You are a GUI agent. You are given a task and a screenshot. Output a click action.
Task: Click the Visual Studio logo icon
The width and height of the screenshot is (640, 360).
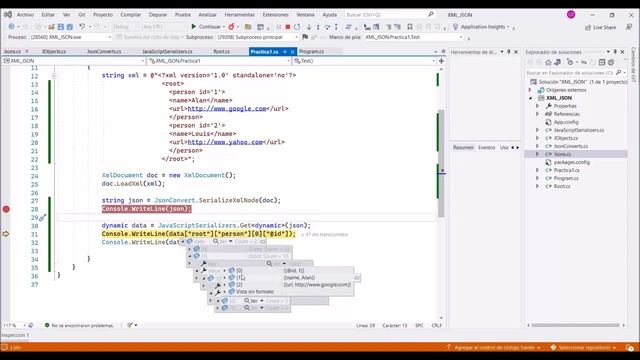pos(8,14)
